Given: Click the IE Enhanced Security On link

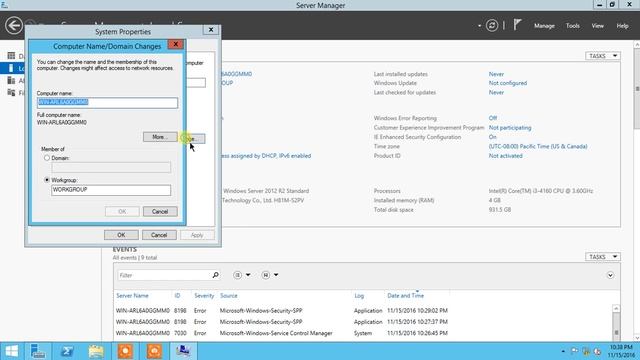Looking at the screenshot, I should [x=493, y=137].
